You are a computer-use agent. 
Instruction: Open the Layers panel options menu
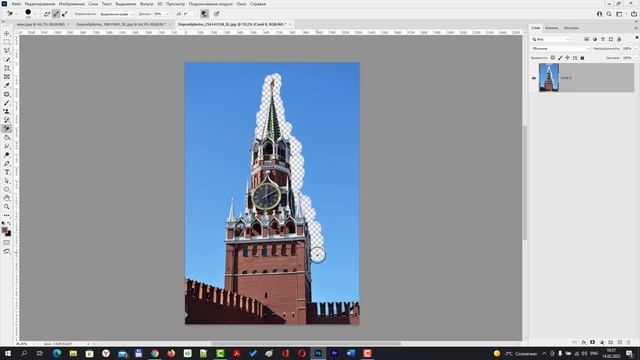636,28
